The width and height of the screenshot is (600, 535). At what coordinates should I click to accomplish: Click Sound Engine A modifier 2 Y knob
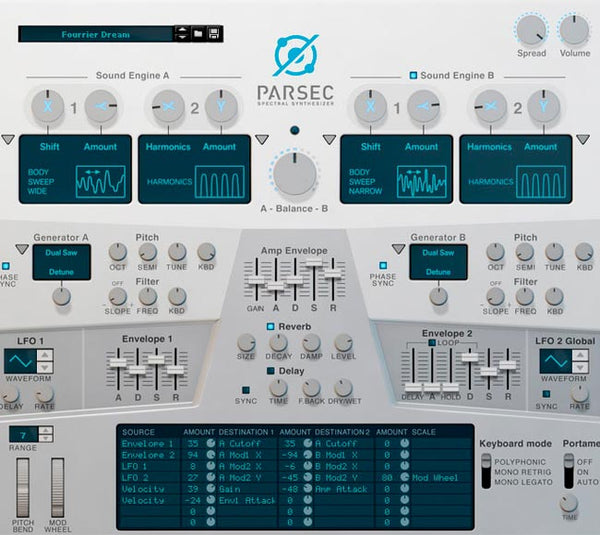tap(221, 106)
